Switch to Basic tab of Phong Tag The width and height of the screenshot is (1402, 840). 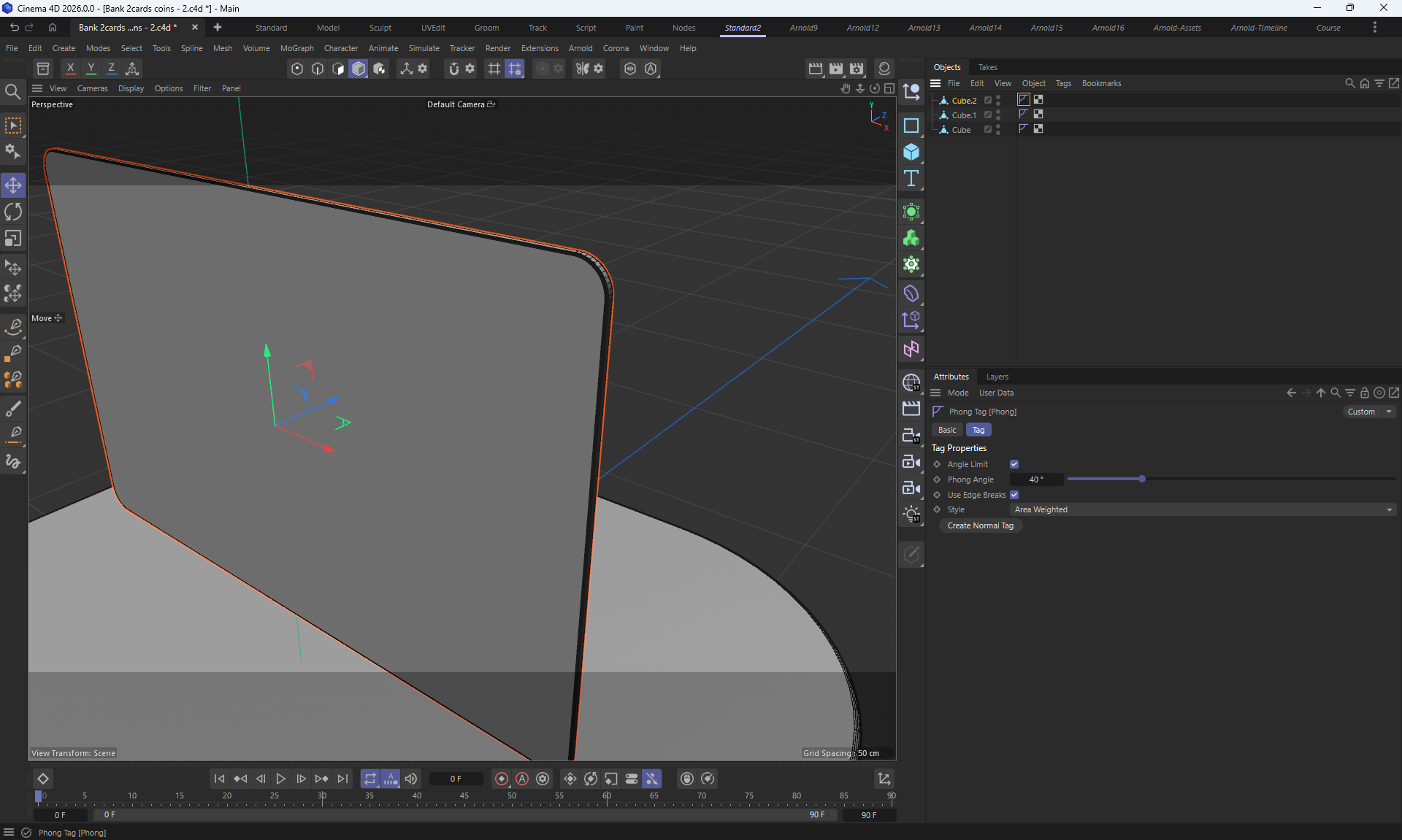(947, 430)
